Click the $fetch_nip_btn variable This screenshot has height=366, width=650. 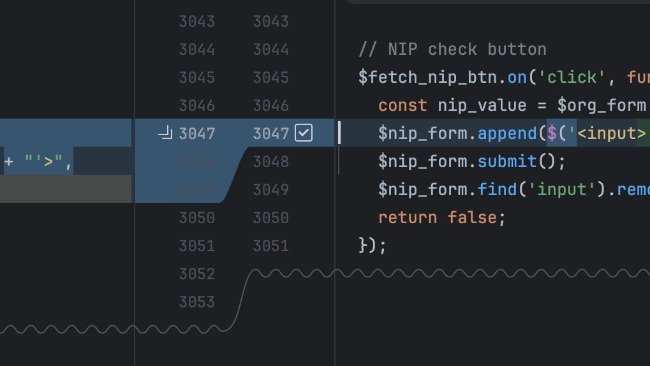coord(427,77)
